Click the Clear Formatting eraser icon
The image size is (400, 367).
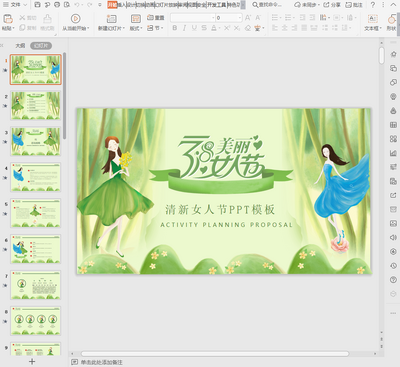tap(248, 28)
